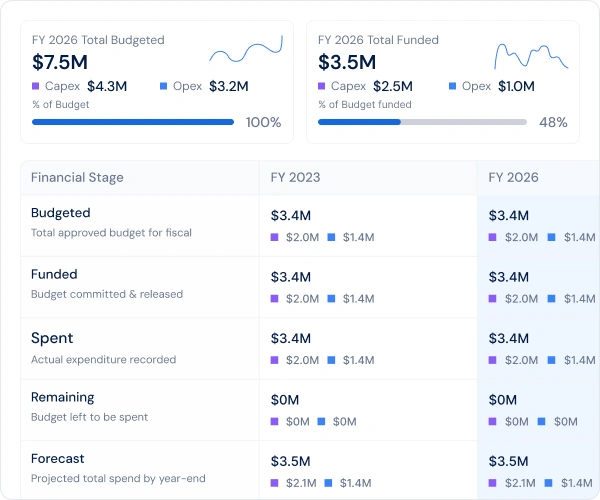The image size is (600, 500).
Task: Select the 'Spent' row label
Action: (52, 338)
